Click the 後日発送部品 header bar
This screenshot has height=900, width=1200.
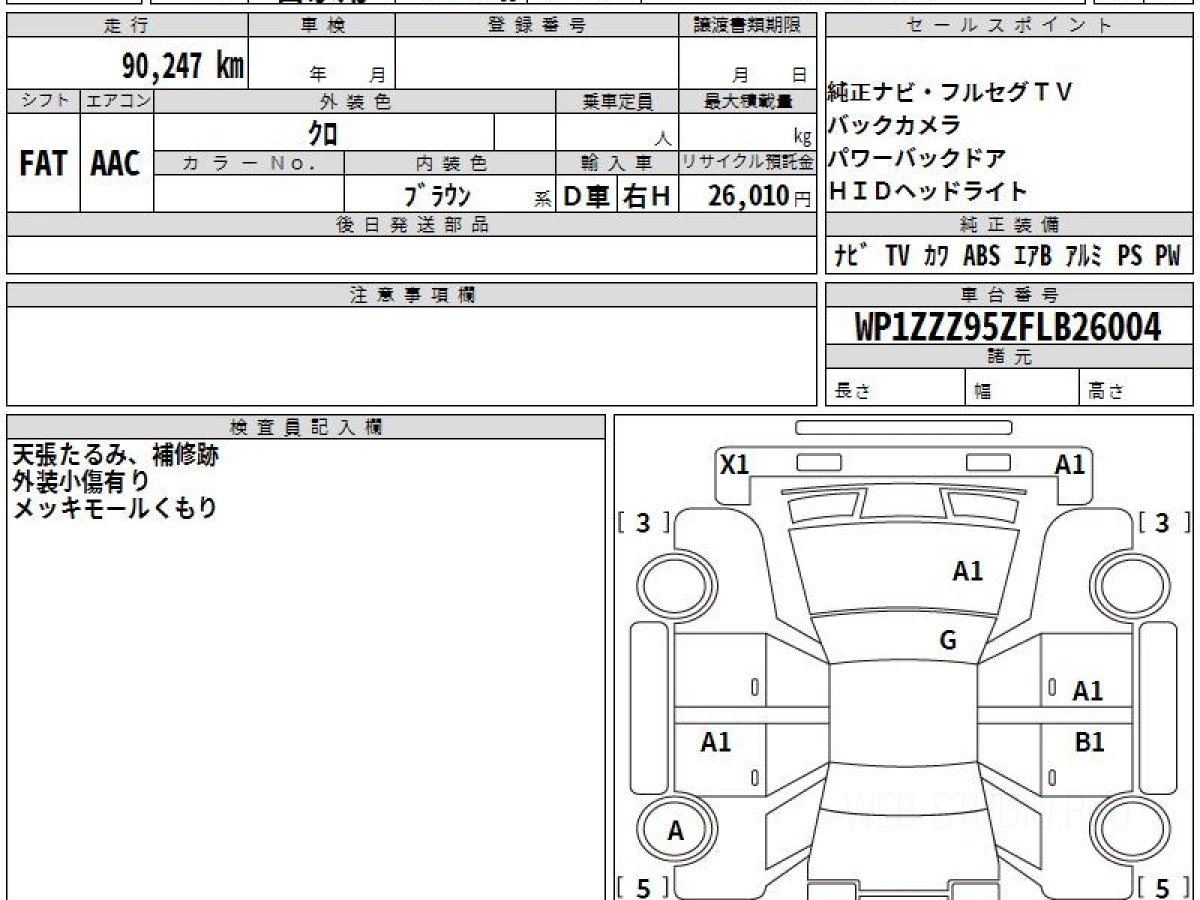click(x=412, y=225)
